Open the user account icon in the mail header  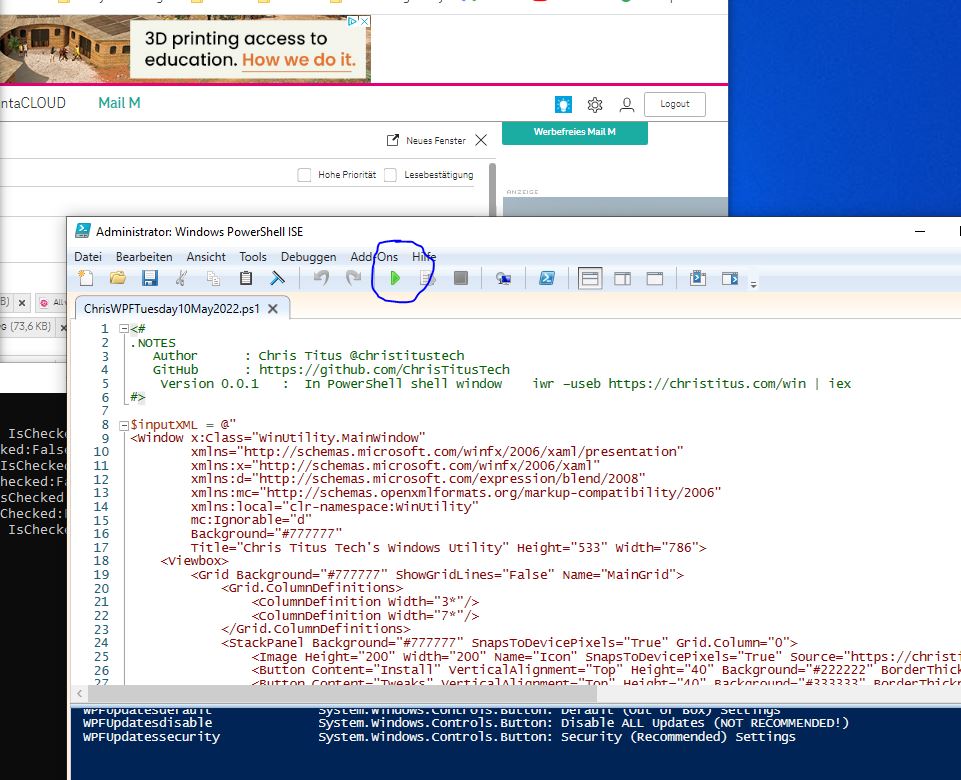626,105
